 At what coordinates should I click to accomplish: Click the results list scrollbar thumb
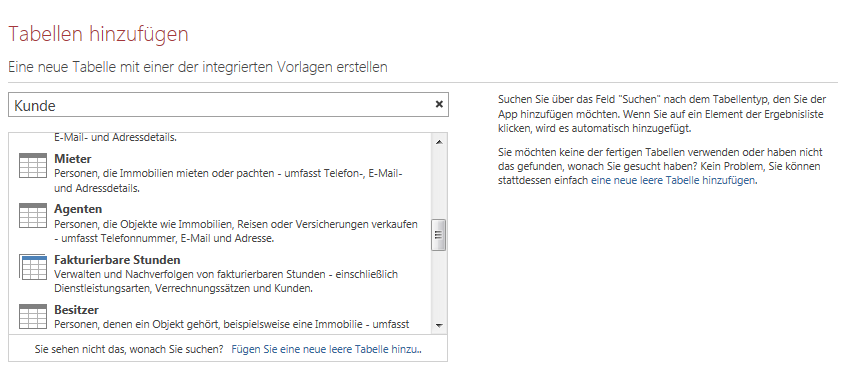[439, 235]
